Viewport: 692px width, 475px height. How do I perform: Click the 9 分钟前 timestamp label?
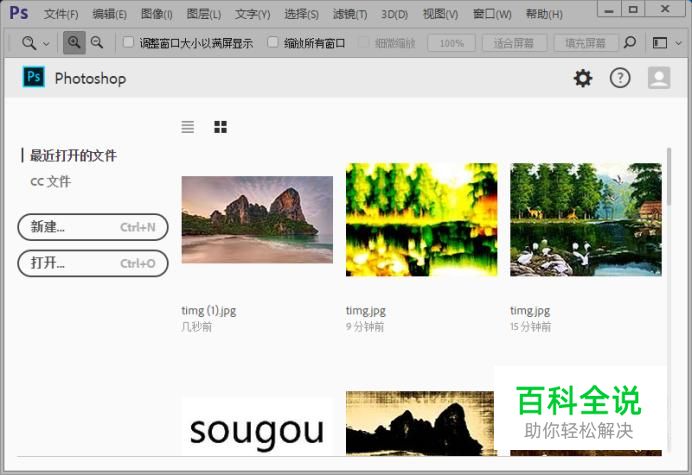(365, 327)
